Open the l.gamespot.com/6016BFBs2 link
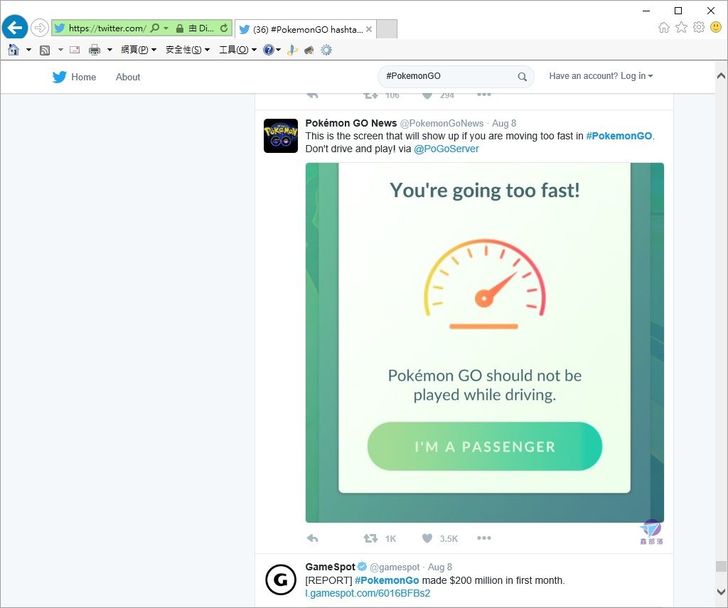 point(367,593)
